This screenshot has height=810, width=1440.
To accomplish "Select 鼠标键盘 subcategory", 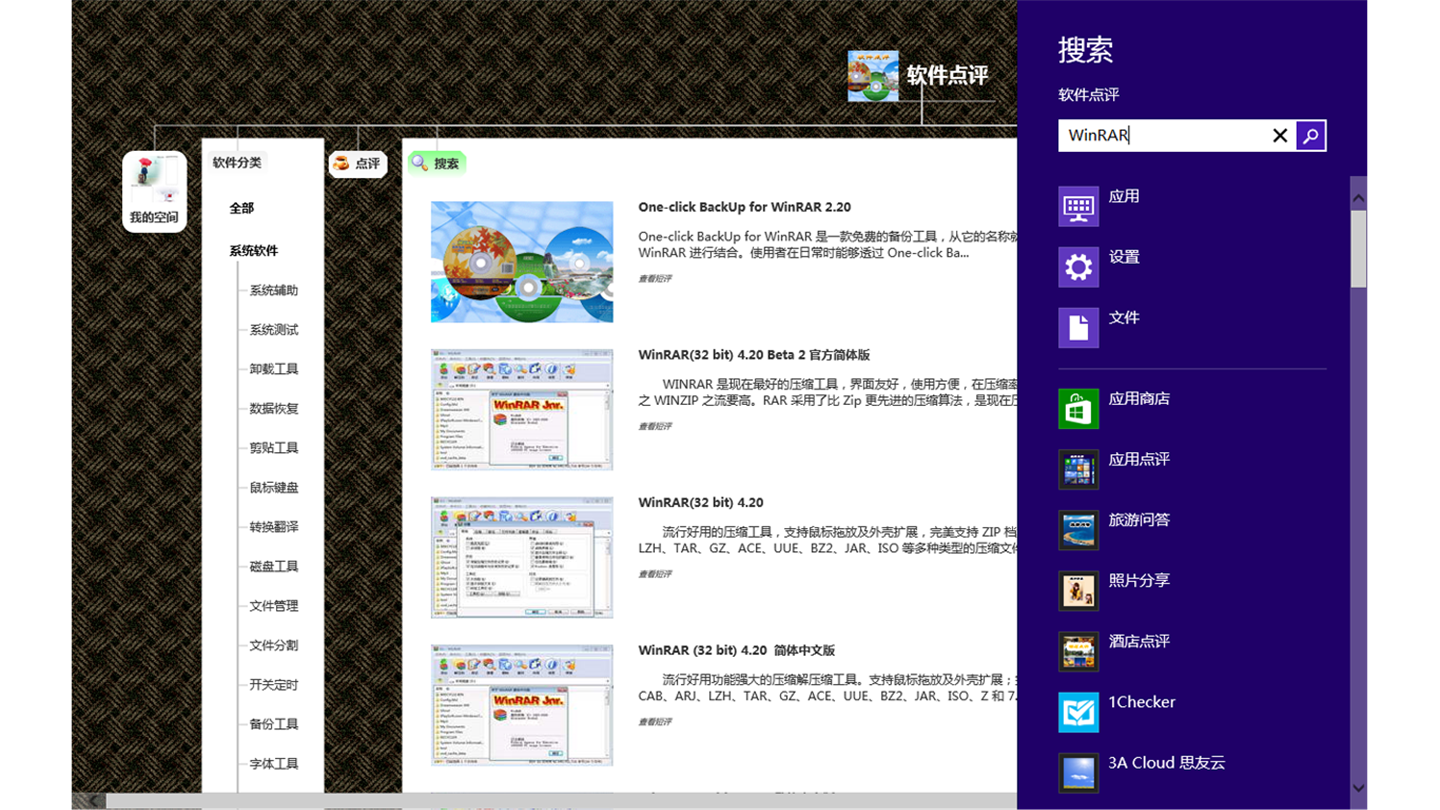I will pyautogui.click(x=274, y=488).
